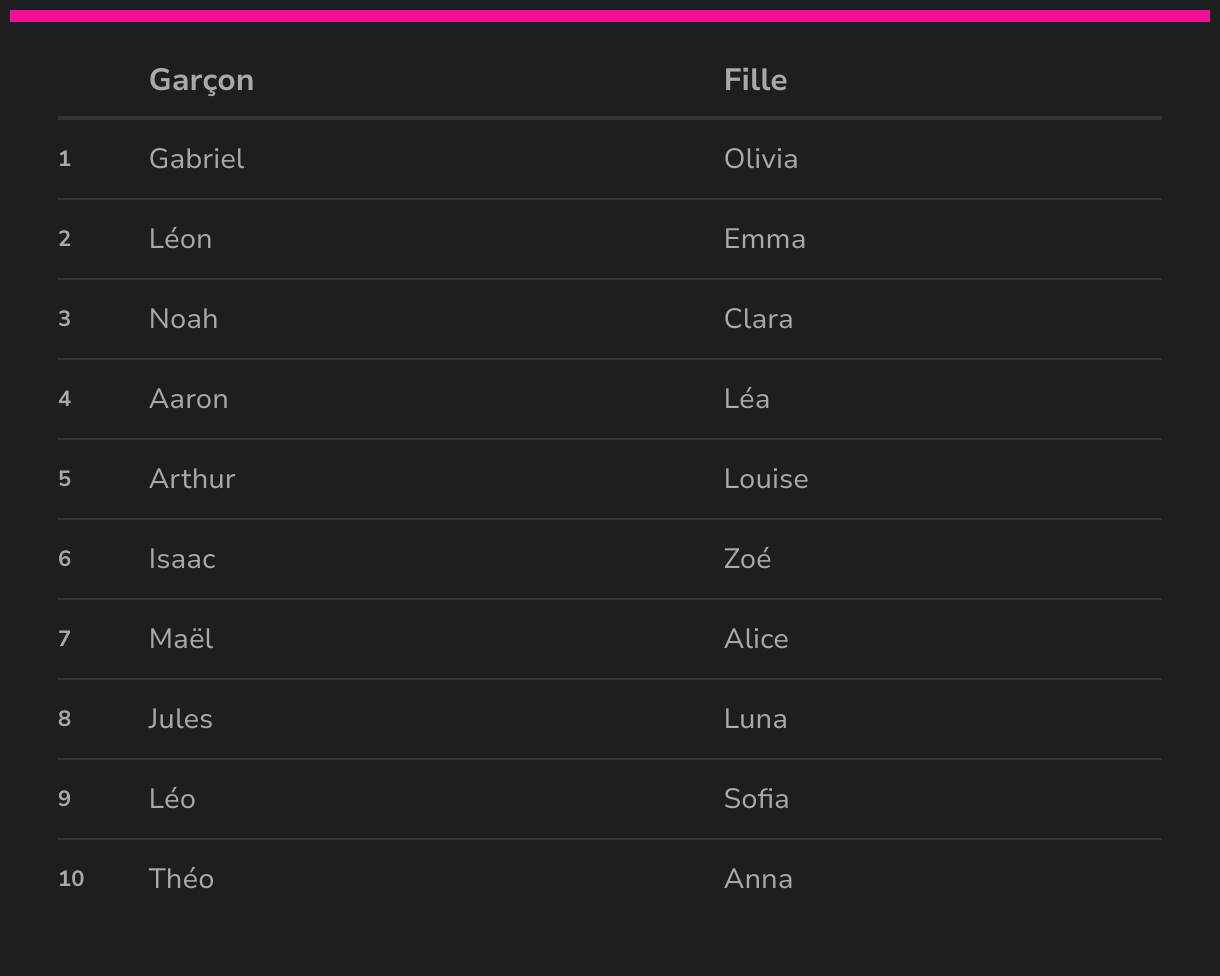Select the name Louise
The image size is (1220, 976).
click(x=766, y=479)
